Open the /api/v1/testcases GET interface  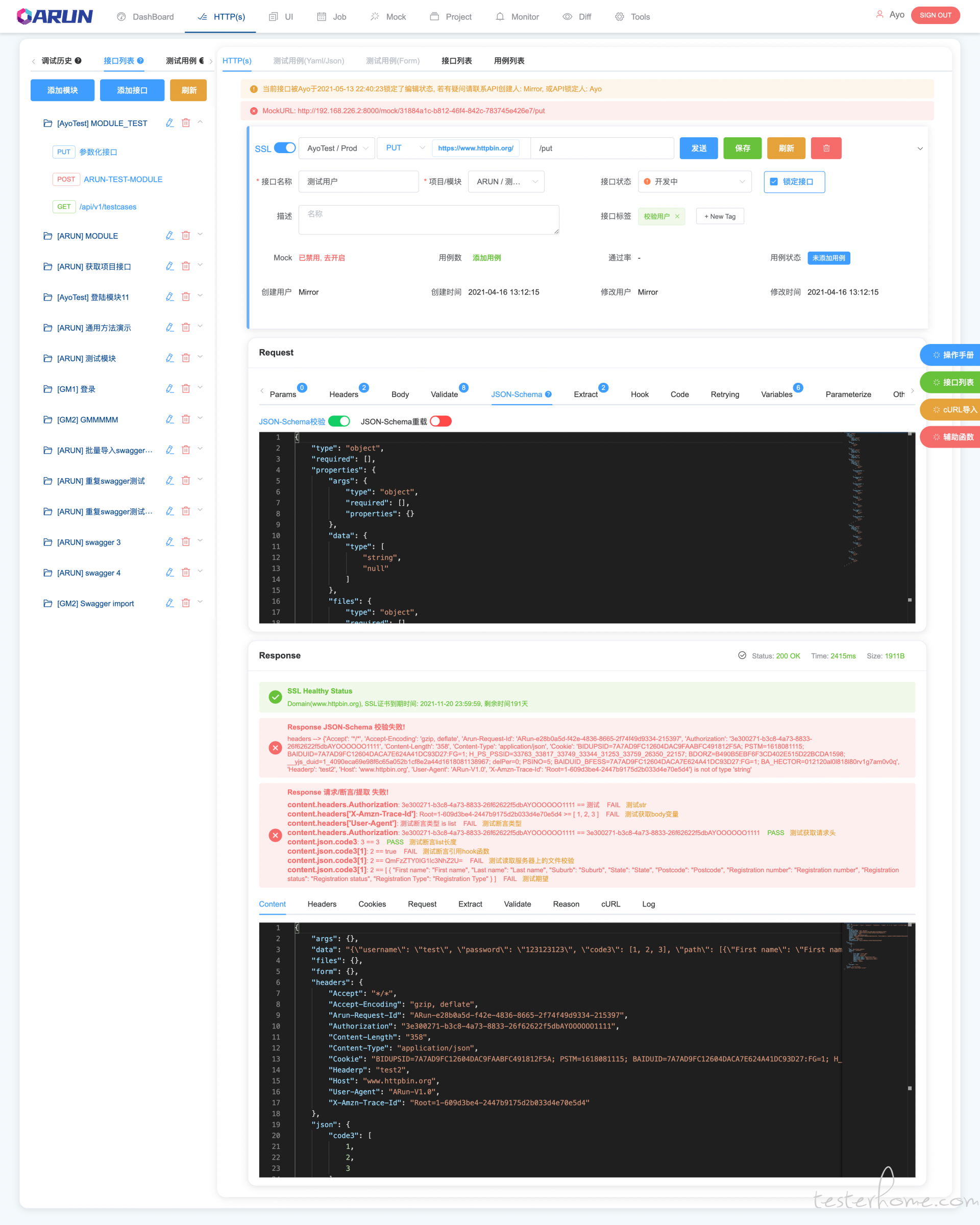[108, 207]
